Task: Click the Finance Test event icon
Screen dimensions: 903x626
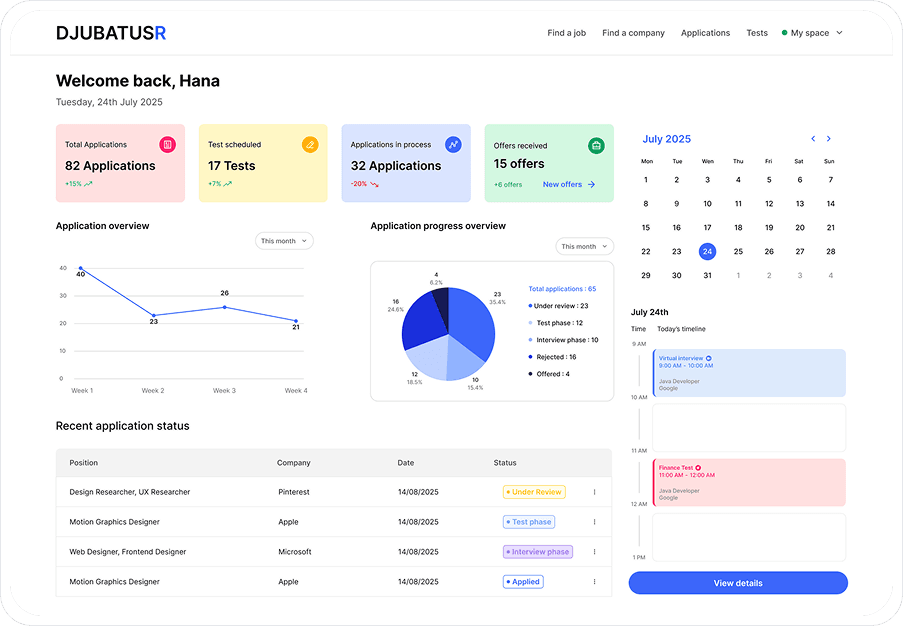Action: click(x=698, y=468)
